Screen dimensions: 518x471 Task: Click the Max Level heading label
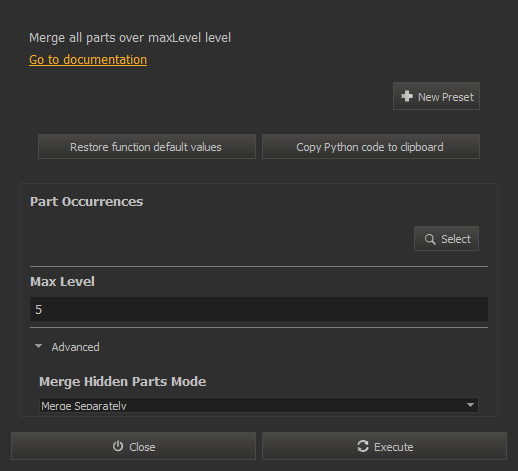[x=62, y=282]
